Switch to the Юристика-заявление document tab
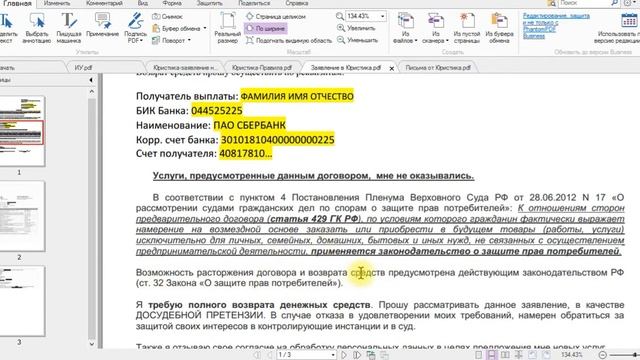Image resolution: width=640 pixels, height=360 pixels. click(x=184, y=68)
